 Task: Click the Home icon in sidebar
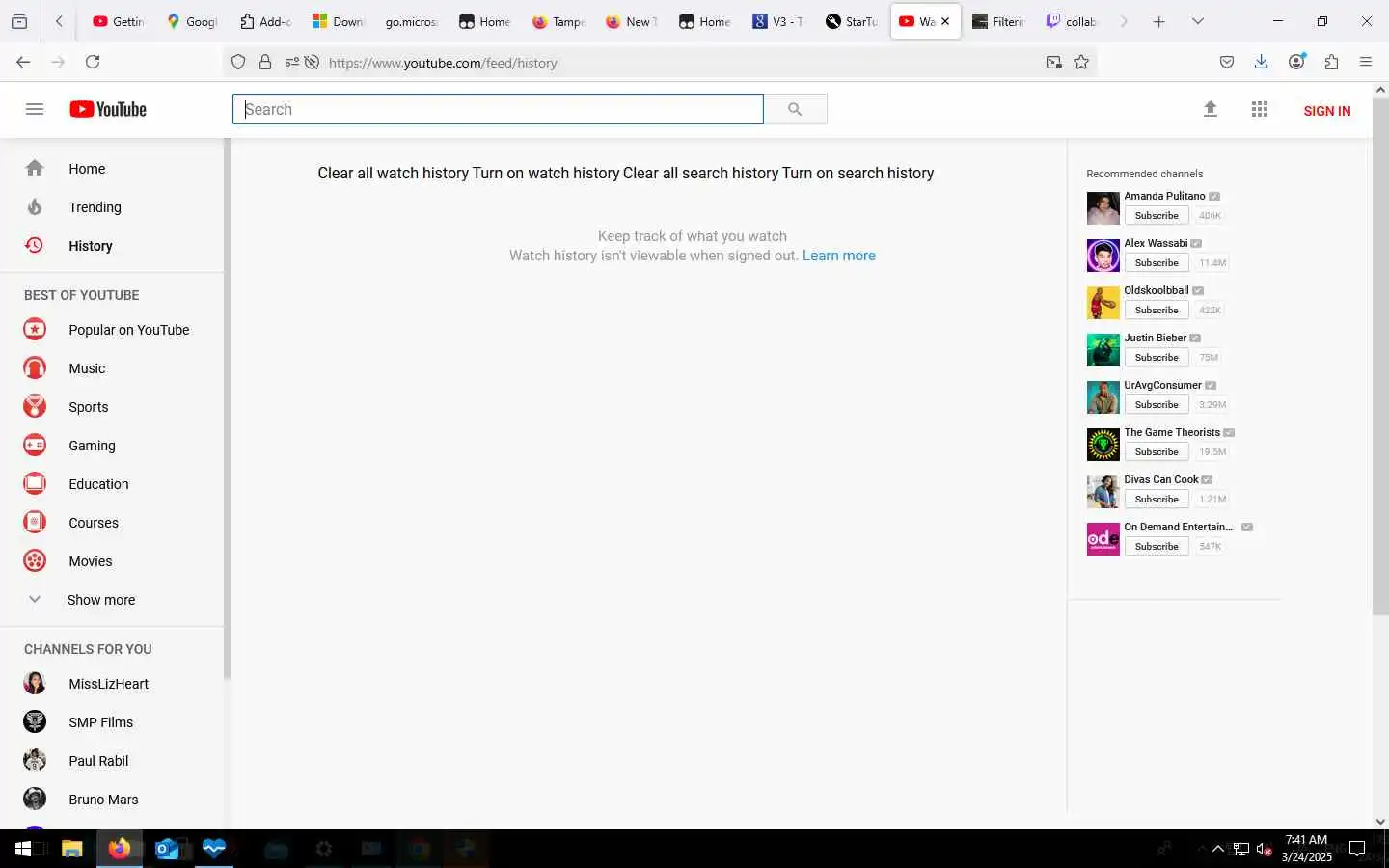pos(35,169)
